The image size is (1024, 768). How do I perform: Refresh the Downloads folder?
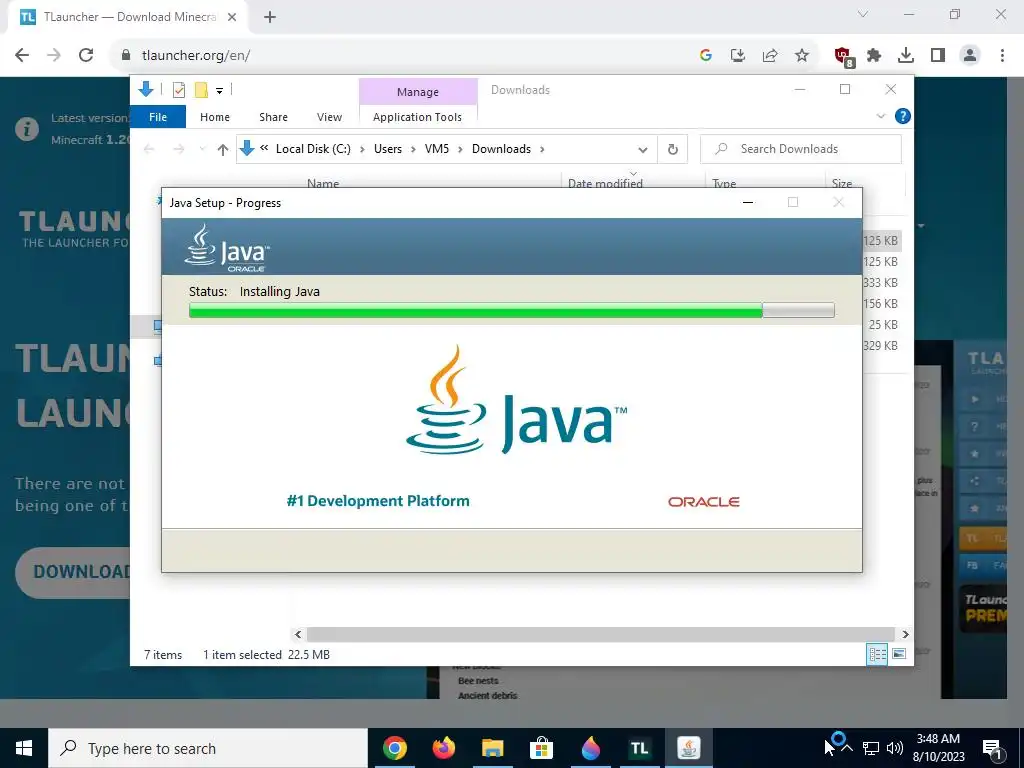click(x=673, y=150)
